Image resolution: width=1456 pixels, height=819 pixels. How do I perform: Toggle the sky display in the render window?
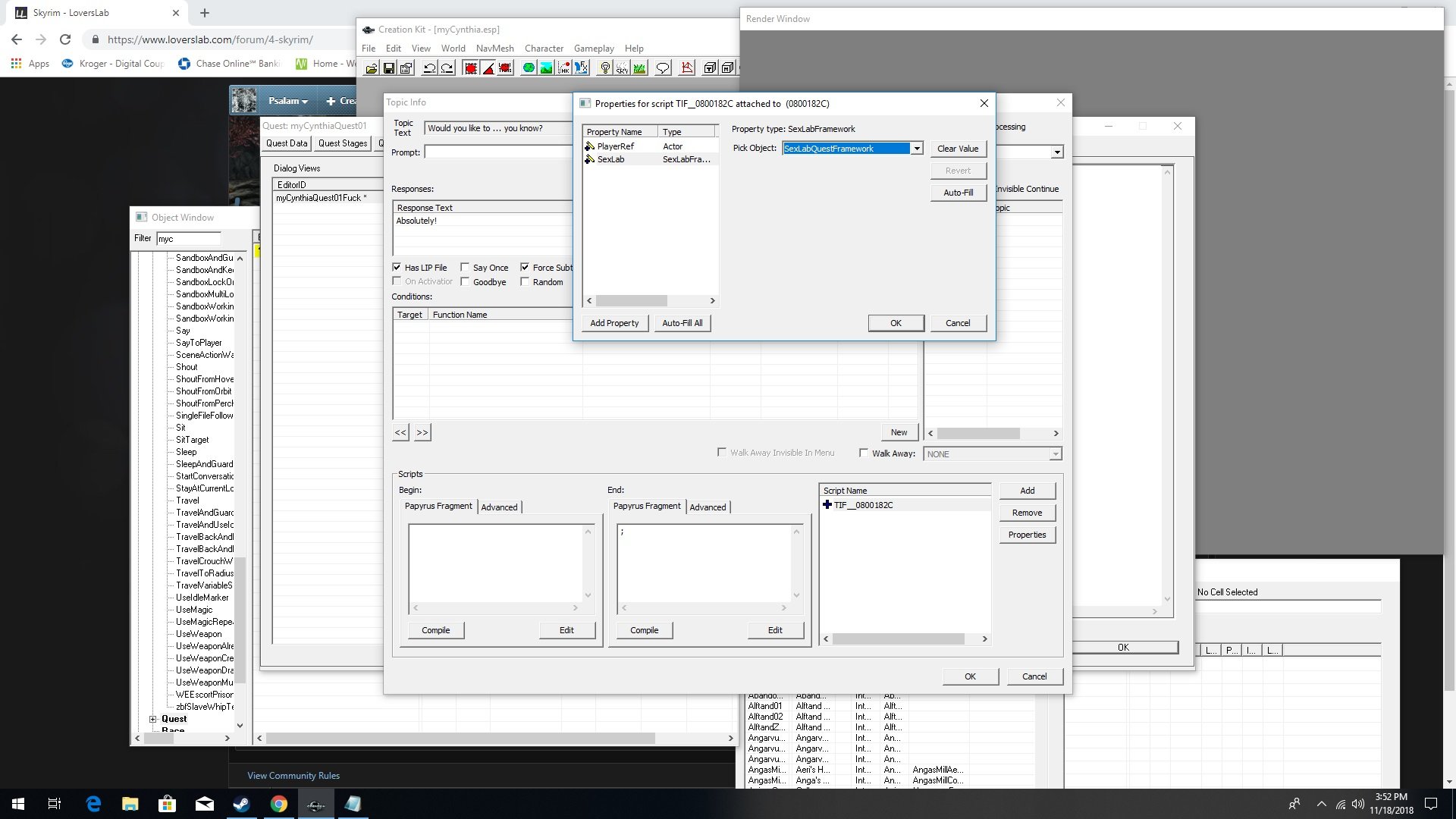point(622,67)
